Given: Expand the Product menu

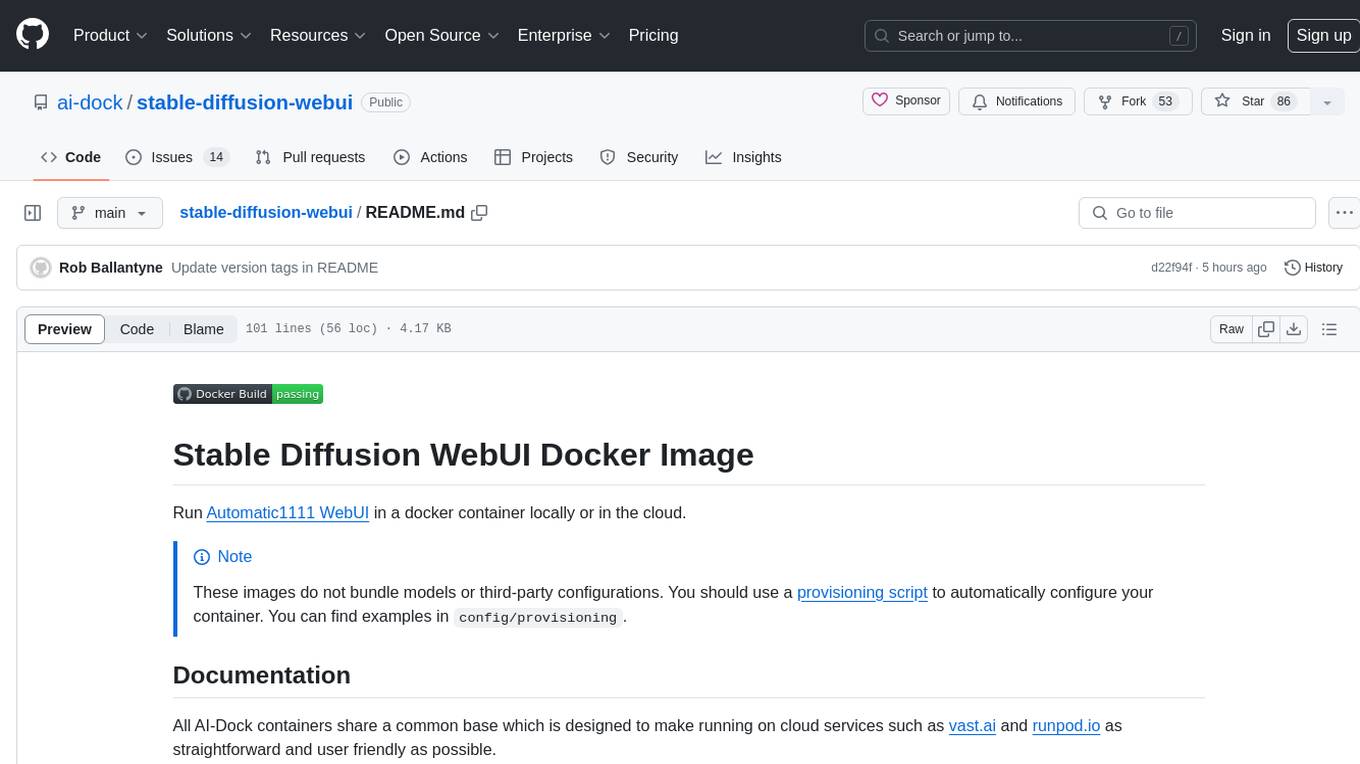Looking at the screenshot, I should (110, 35).
